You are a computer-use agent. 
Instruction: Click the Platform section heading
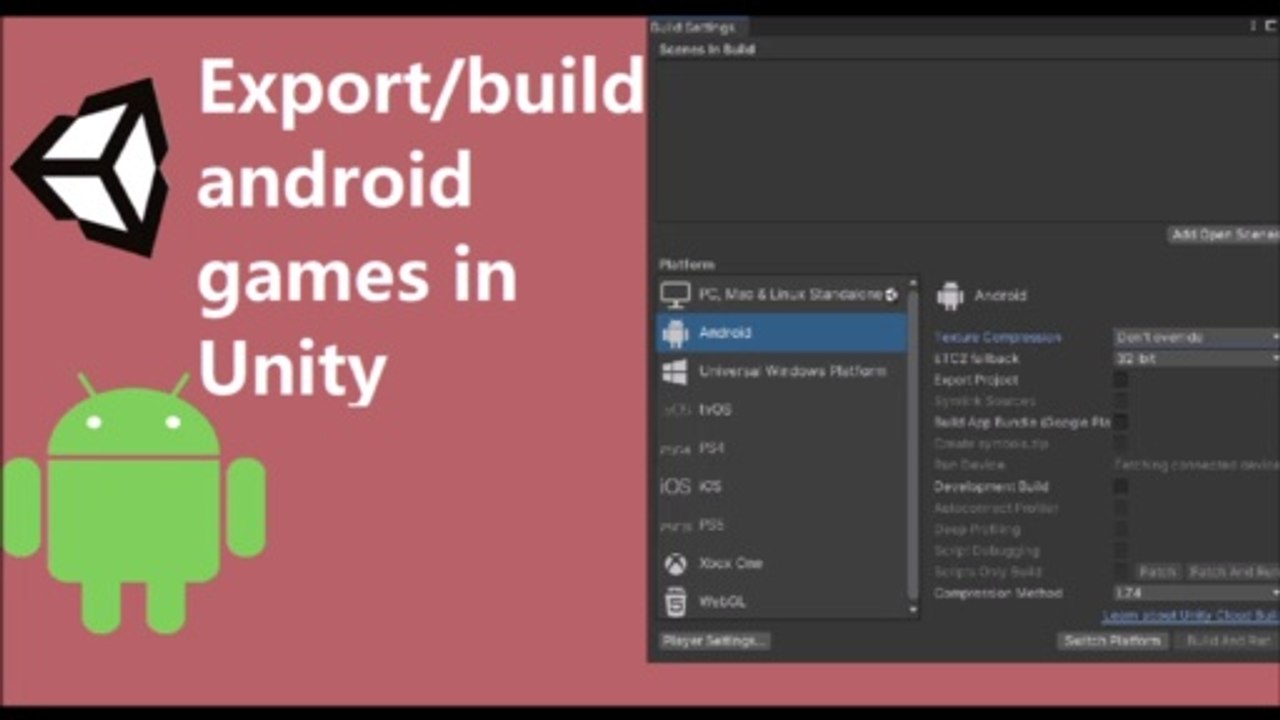687,265
